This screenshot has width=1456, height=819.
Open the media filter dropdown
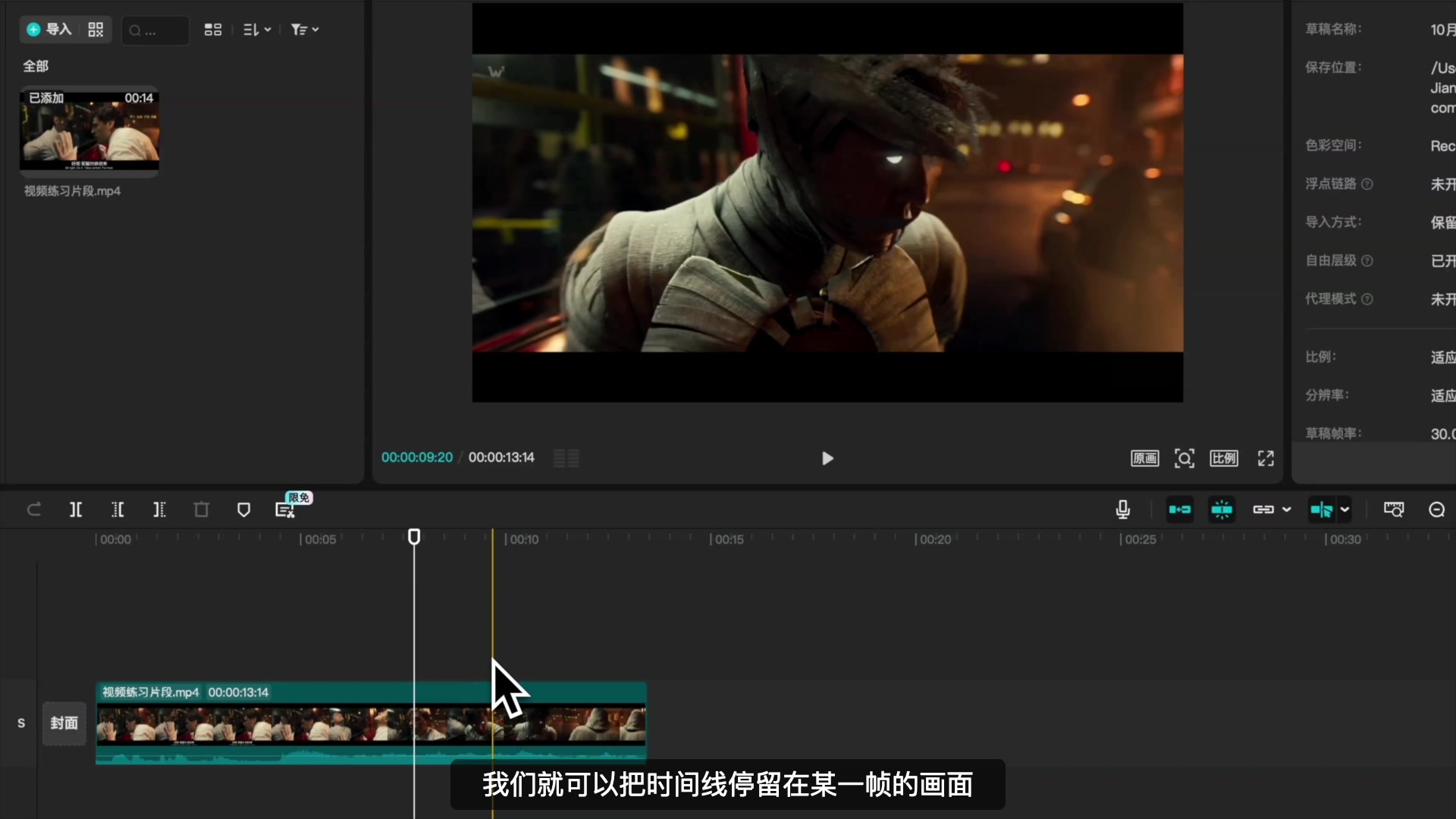[x=305, y=30]
